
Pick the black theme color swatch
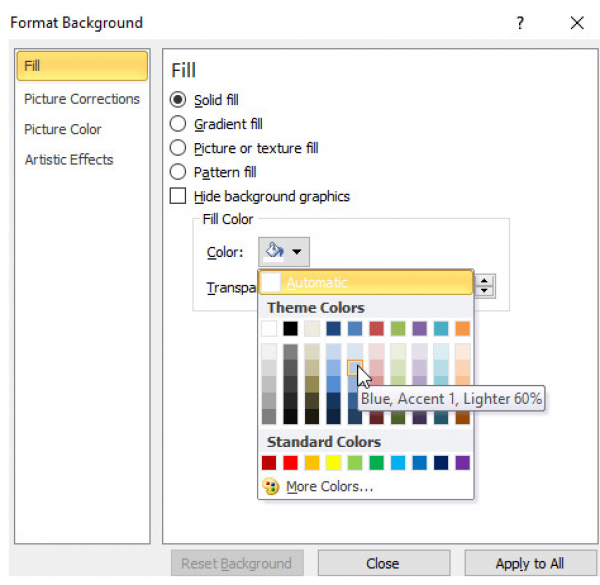click(290, 328)
